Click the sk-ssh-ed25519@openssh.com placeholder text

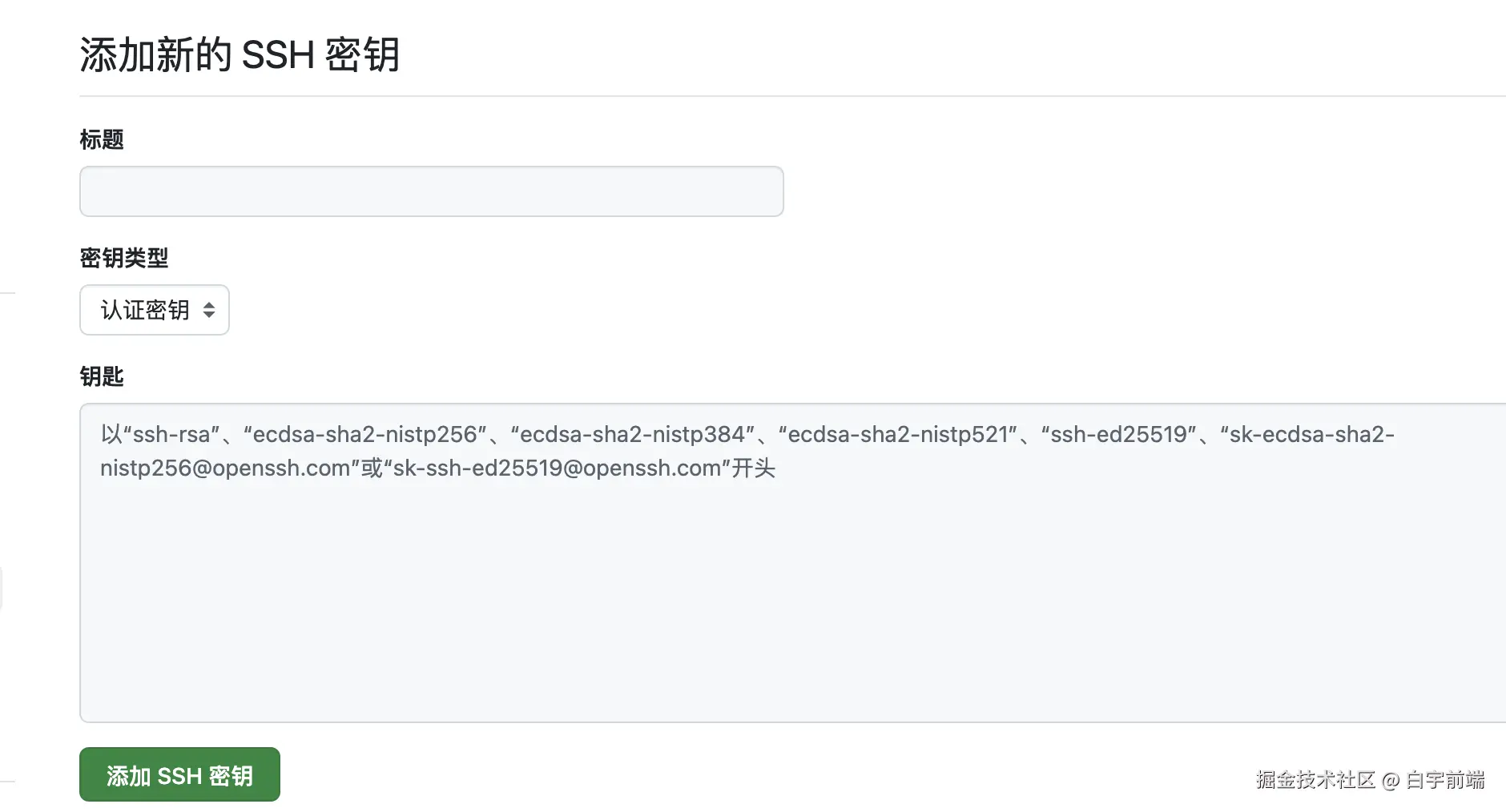pos(557,468)
